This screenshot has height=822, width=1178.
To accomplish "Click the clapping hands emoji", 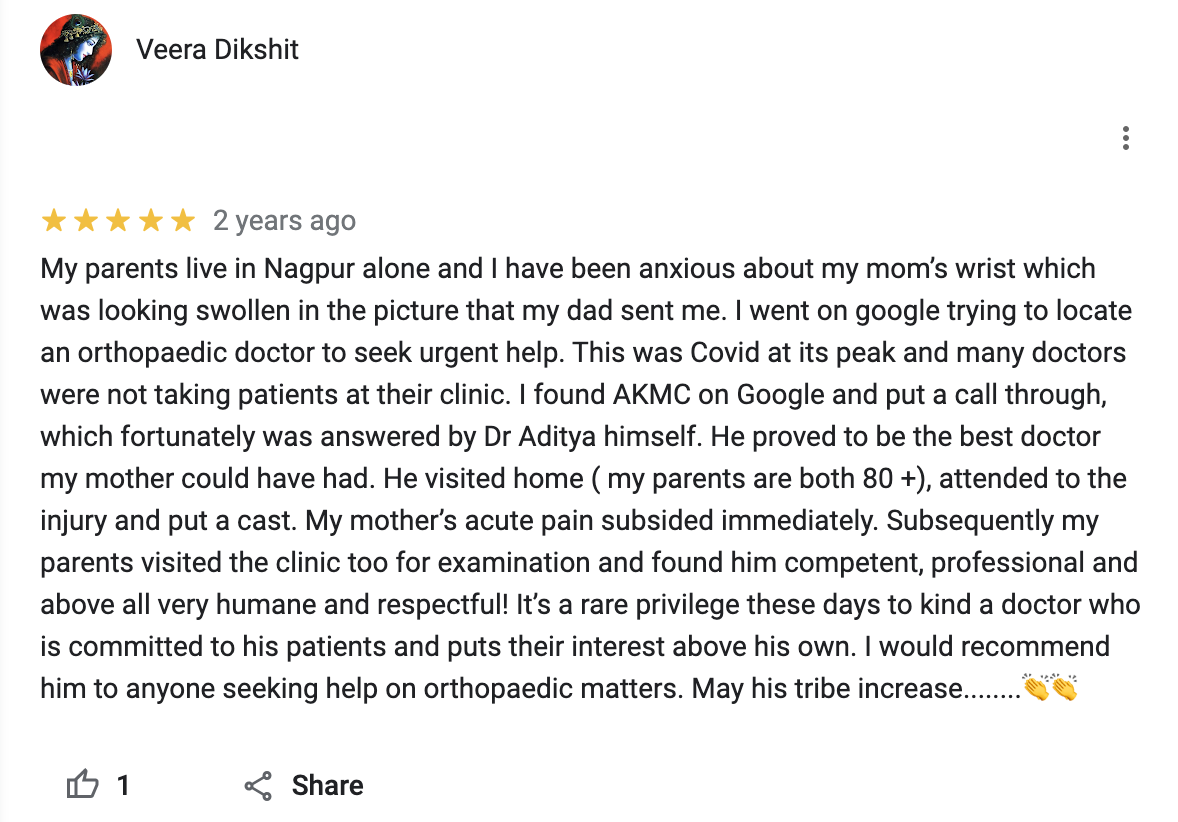I will (1050, 689).
